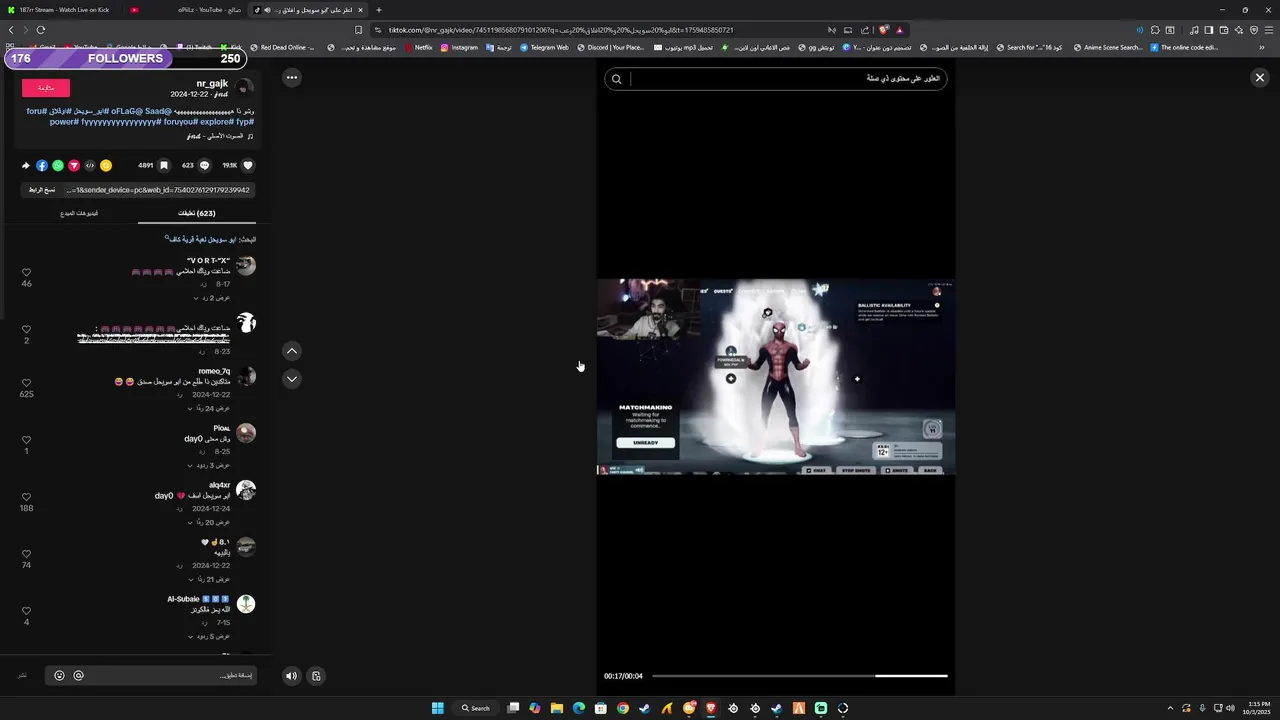Open Google Chrome from the taskbar
This screenshot has width=1280, height=720.
click(x=623, y=708)
